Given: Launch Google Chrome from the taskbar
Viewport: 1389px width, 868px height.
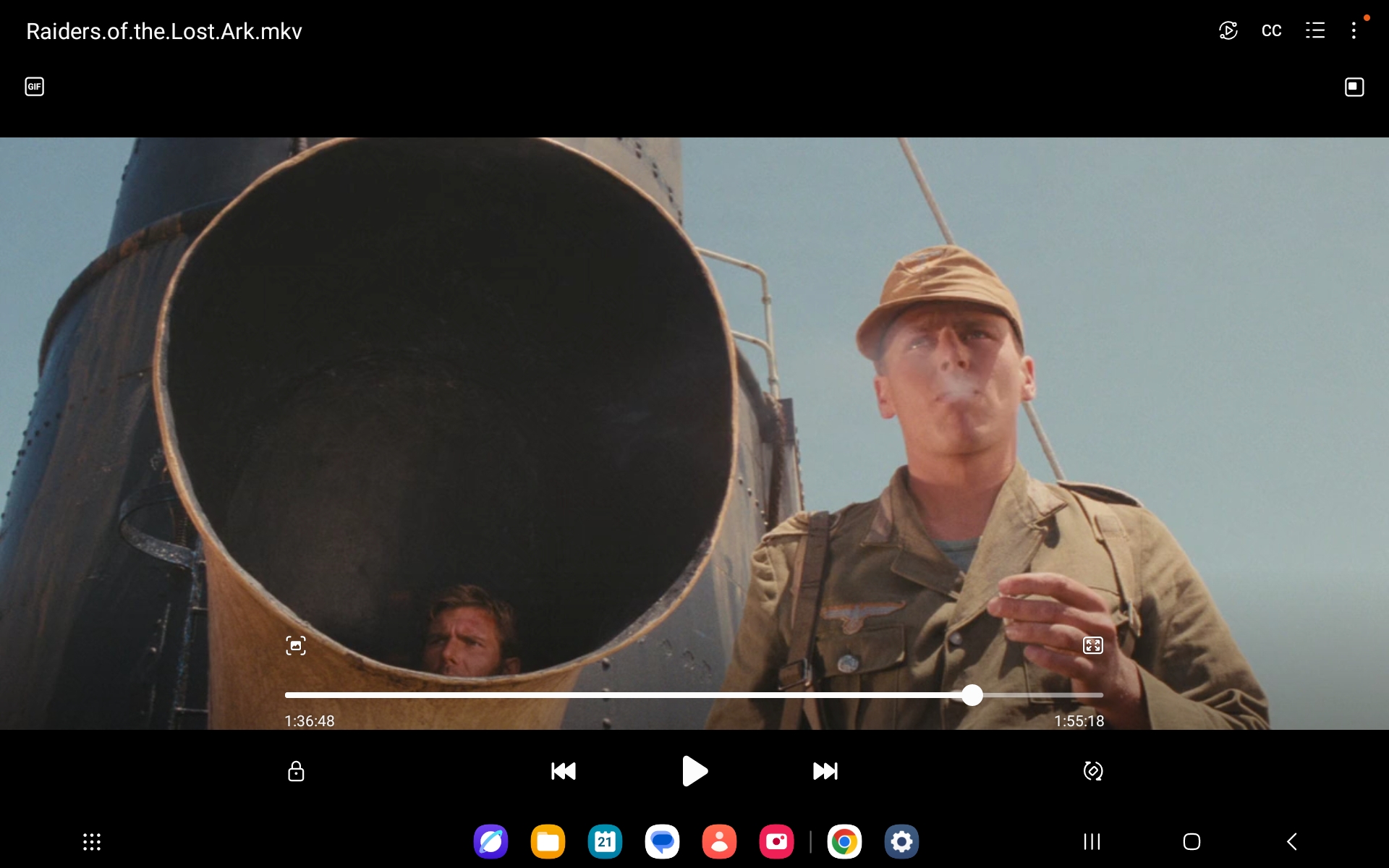Looking at the screenshot, I should click(844, 842).
